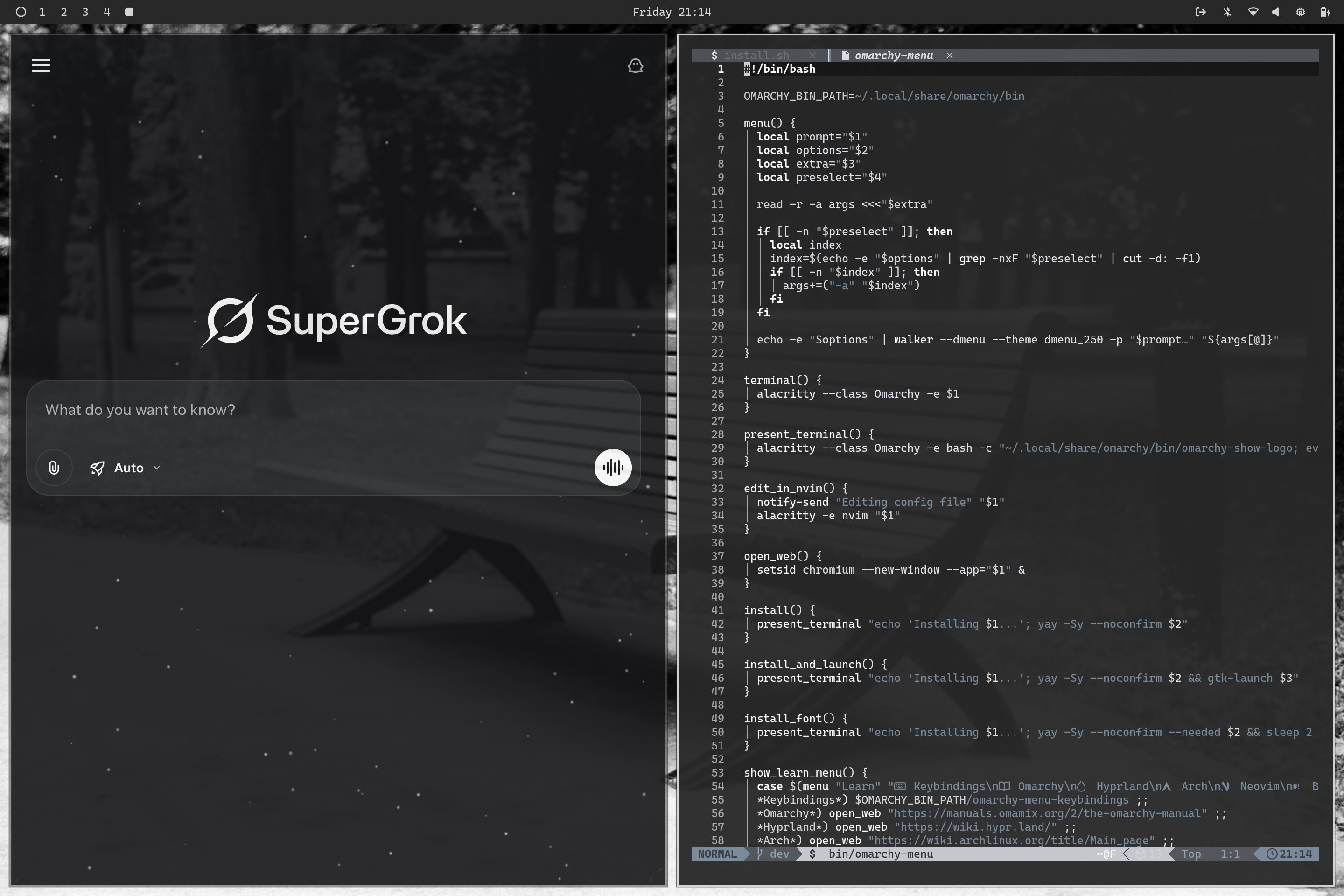Open the Omarchy menu circle icon

coord(21,12)
